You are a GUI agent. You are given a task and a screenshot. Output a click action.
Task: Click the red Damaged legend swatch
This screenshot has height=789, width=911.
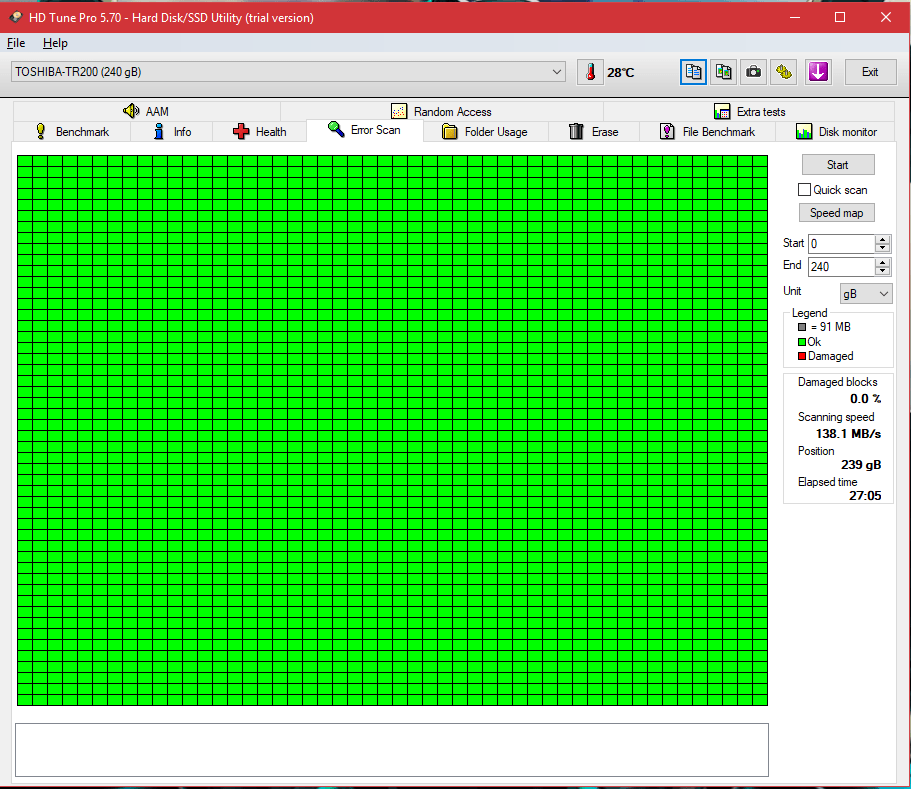(802, 356)
